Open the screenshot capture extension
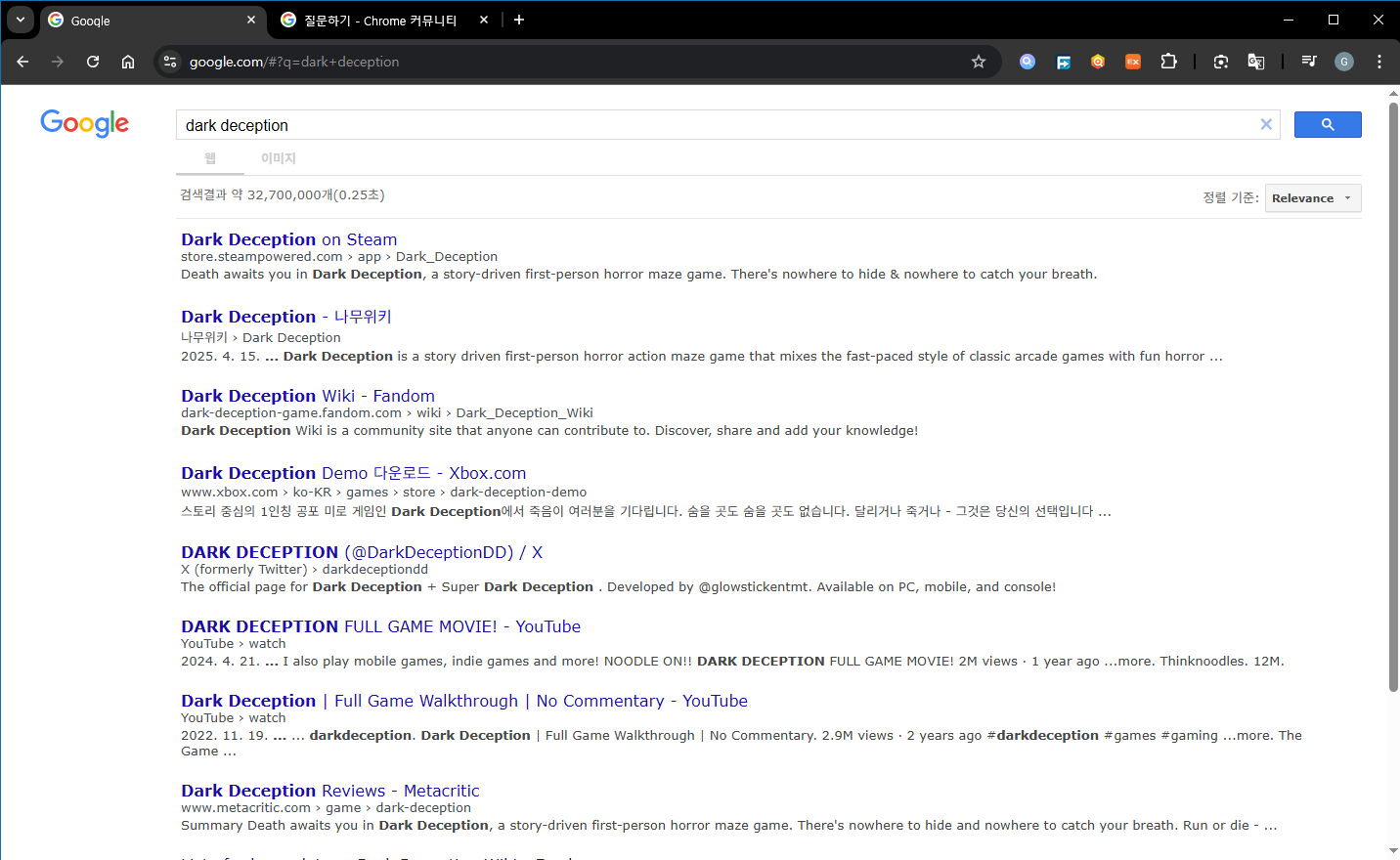The height and width of the screenshot is (860, 1400). (x=1221, y=62)
